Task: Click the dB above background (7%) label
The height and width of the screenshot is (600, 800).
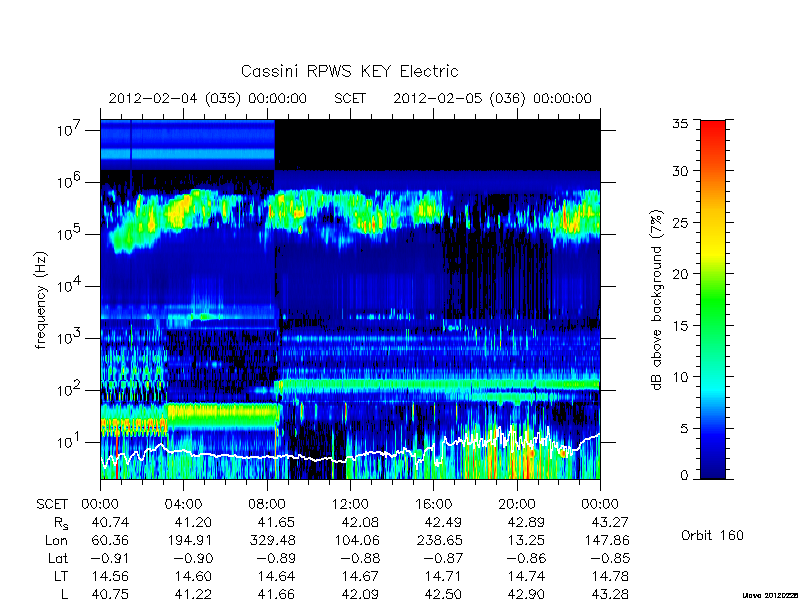Action: click(657, 300)
